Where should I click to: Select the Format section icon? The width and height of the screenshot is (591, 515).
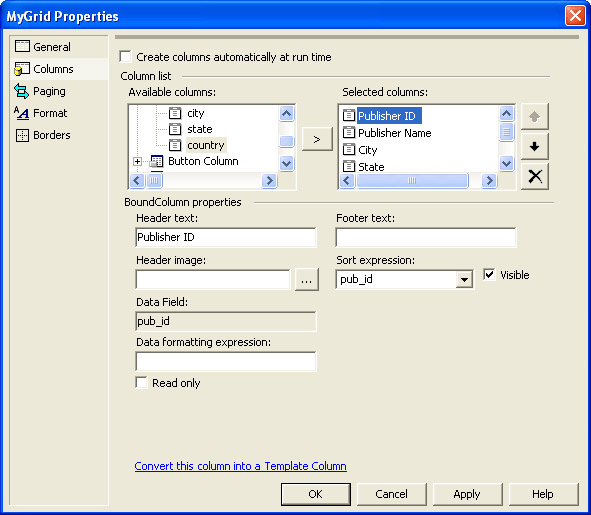point(21,113)
